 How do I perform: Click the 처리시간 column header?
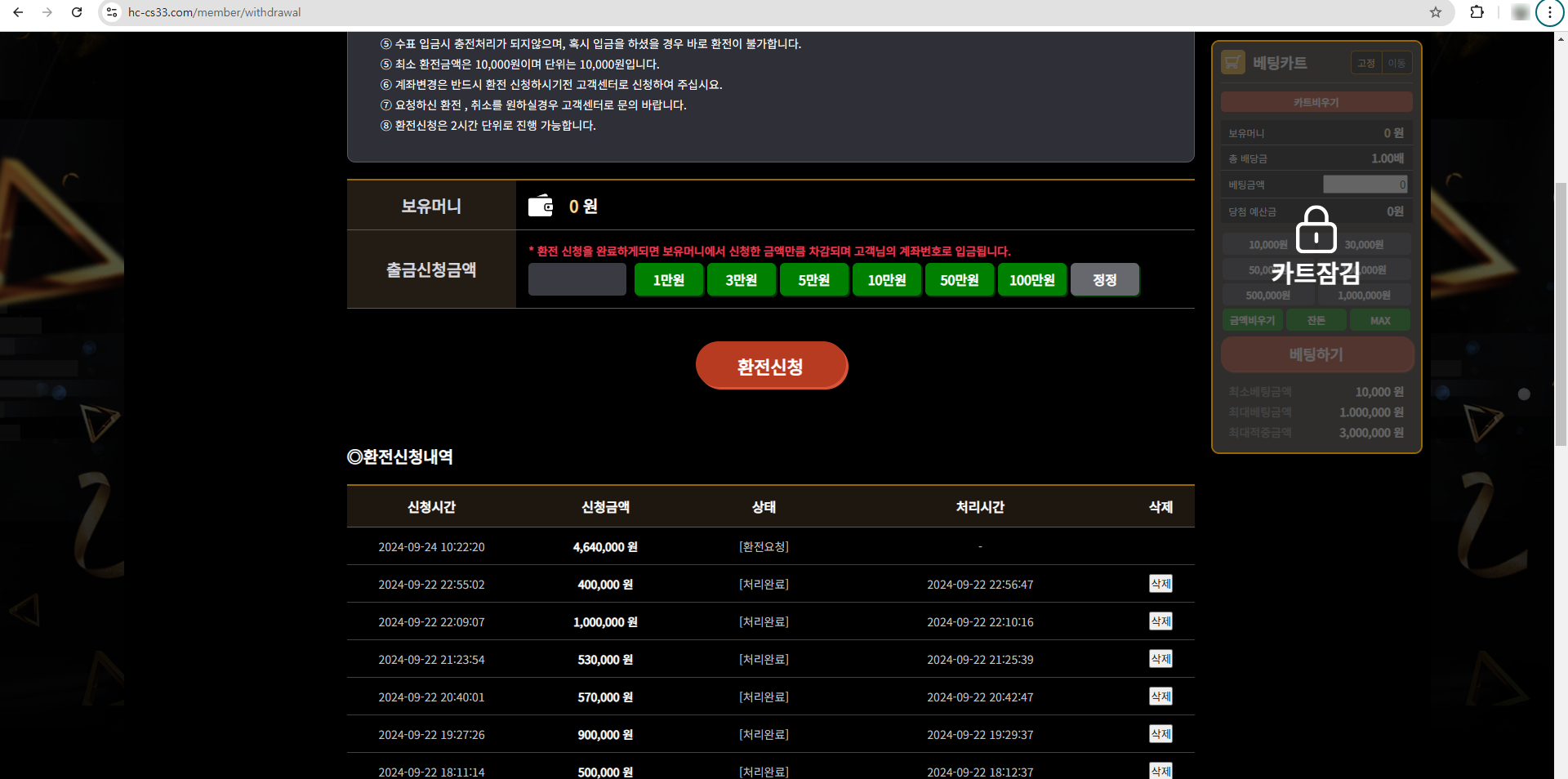(980, 507)
